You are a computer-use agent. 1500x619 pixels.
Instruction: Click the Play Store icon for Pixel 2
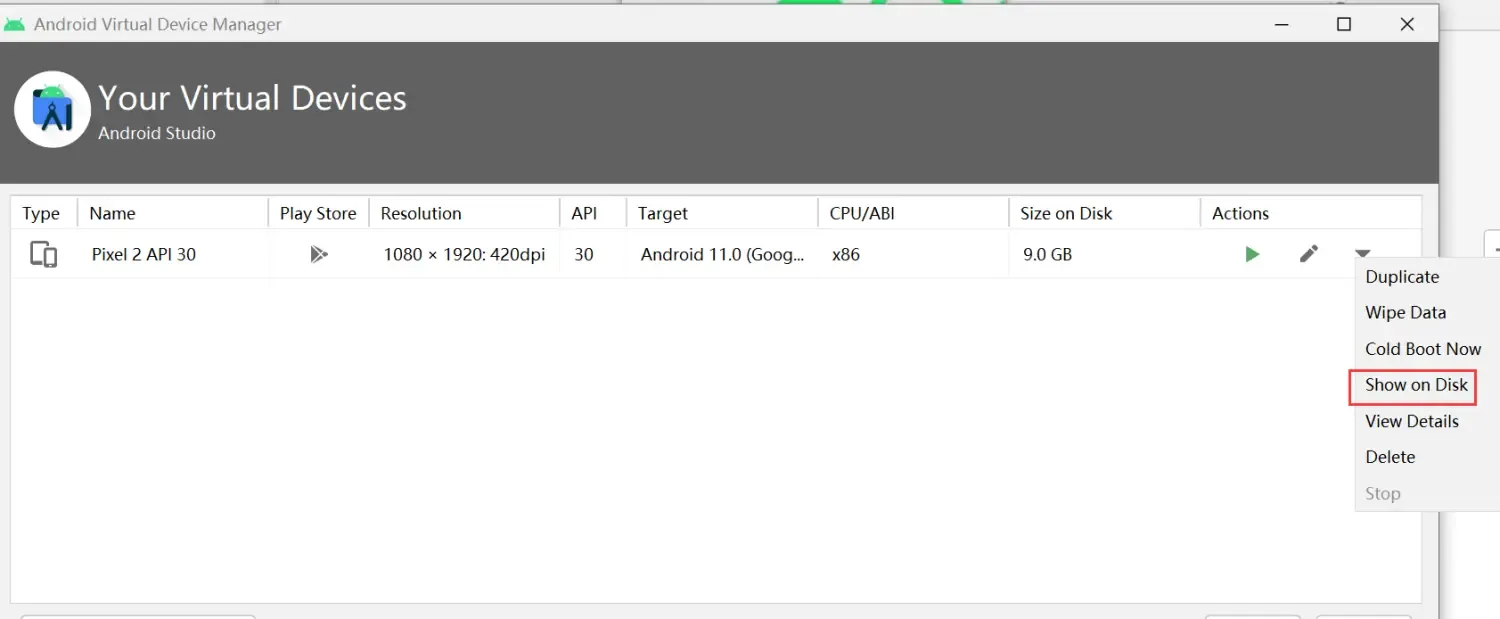tap(318, 254)
